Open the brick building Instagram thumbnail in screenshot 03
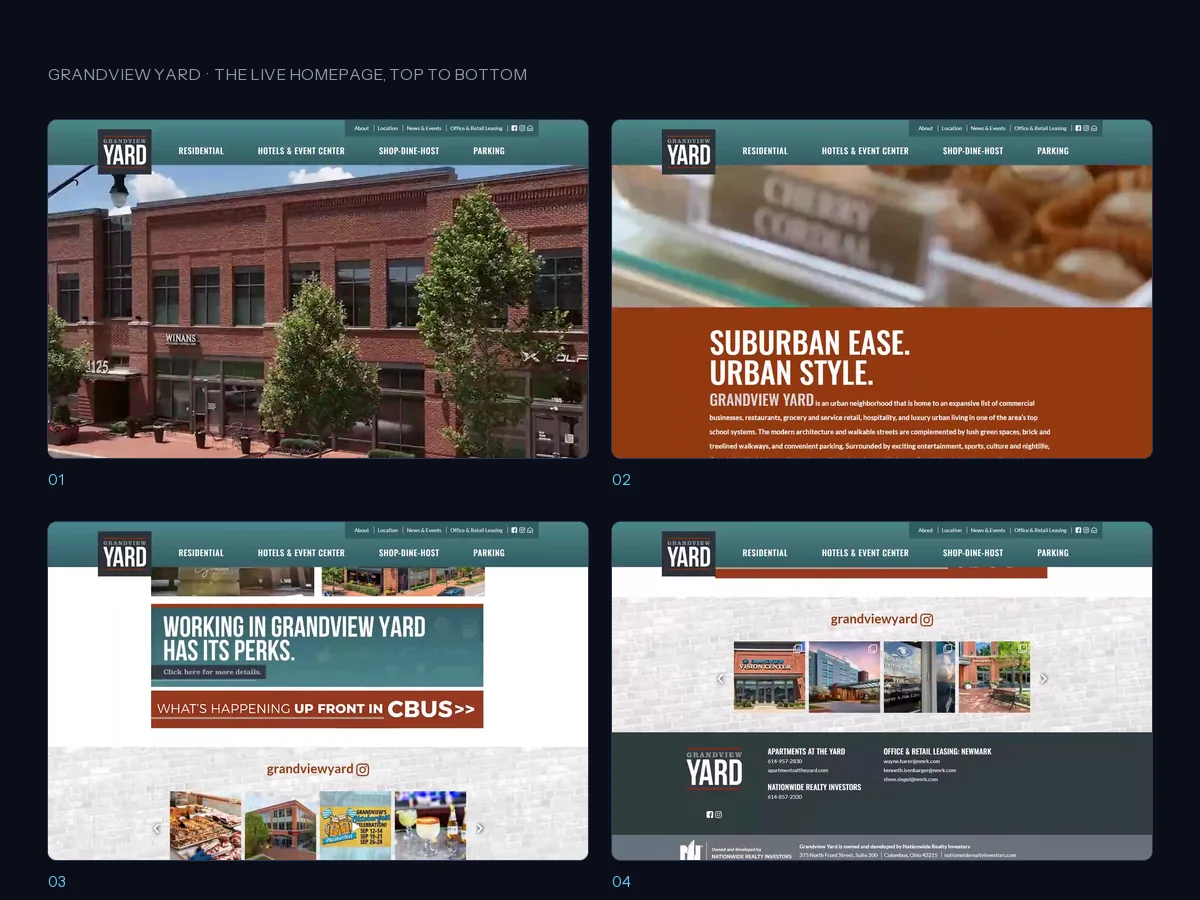The height and width of the screenshot is (900, 1200). (281, 826)
